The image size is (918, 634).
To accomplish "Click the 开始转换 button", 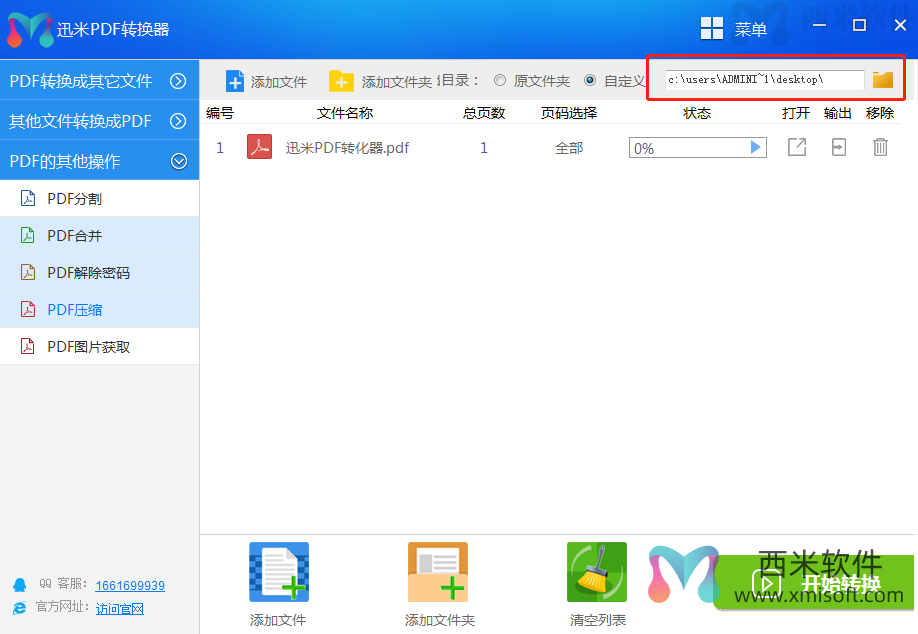I will point(815,583).
